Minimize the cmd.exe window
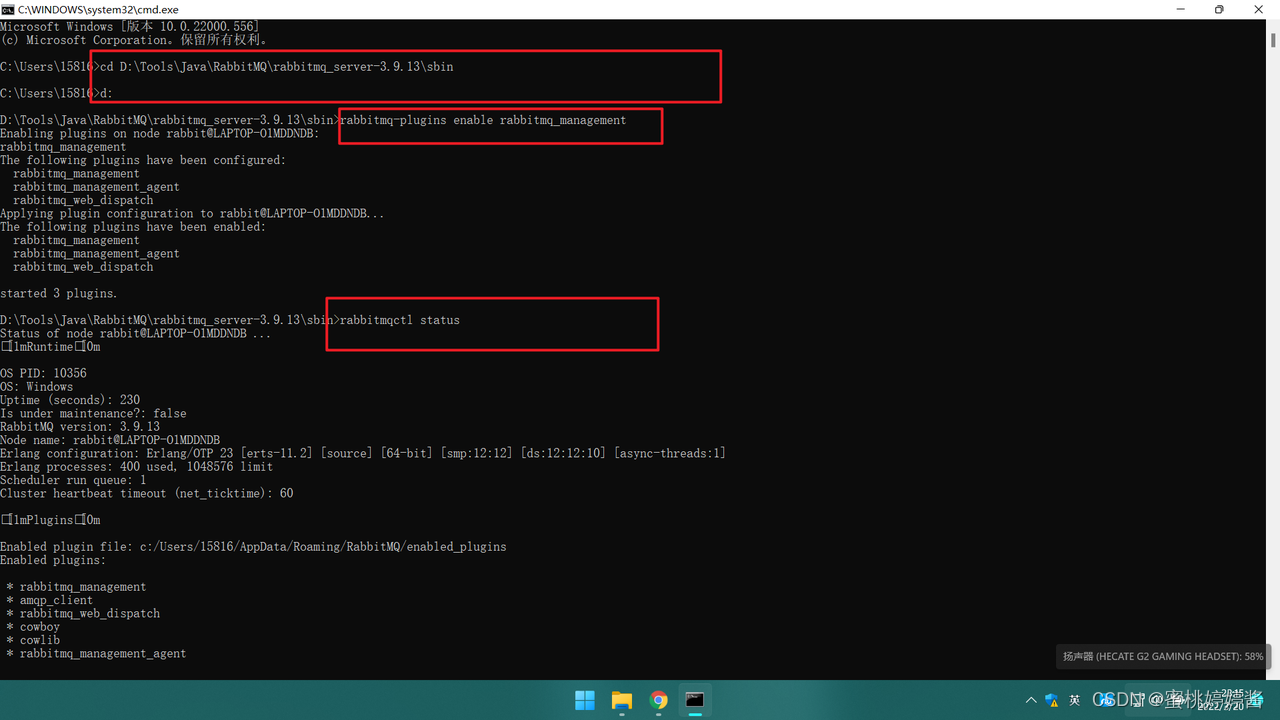The width and height of the screenshot is (1280, 720). click(1181, 9)
